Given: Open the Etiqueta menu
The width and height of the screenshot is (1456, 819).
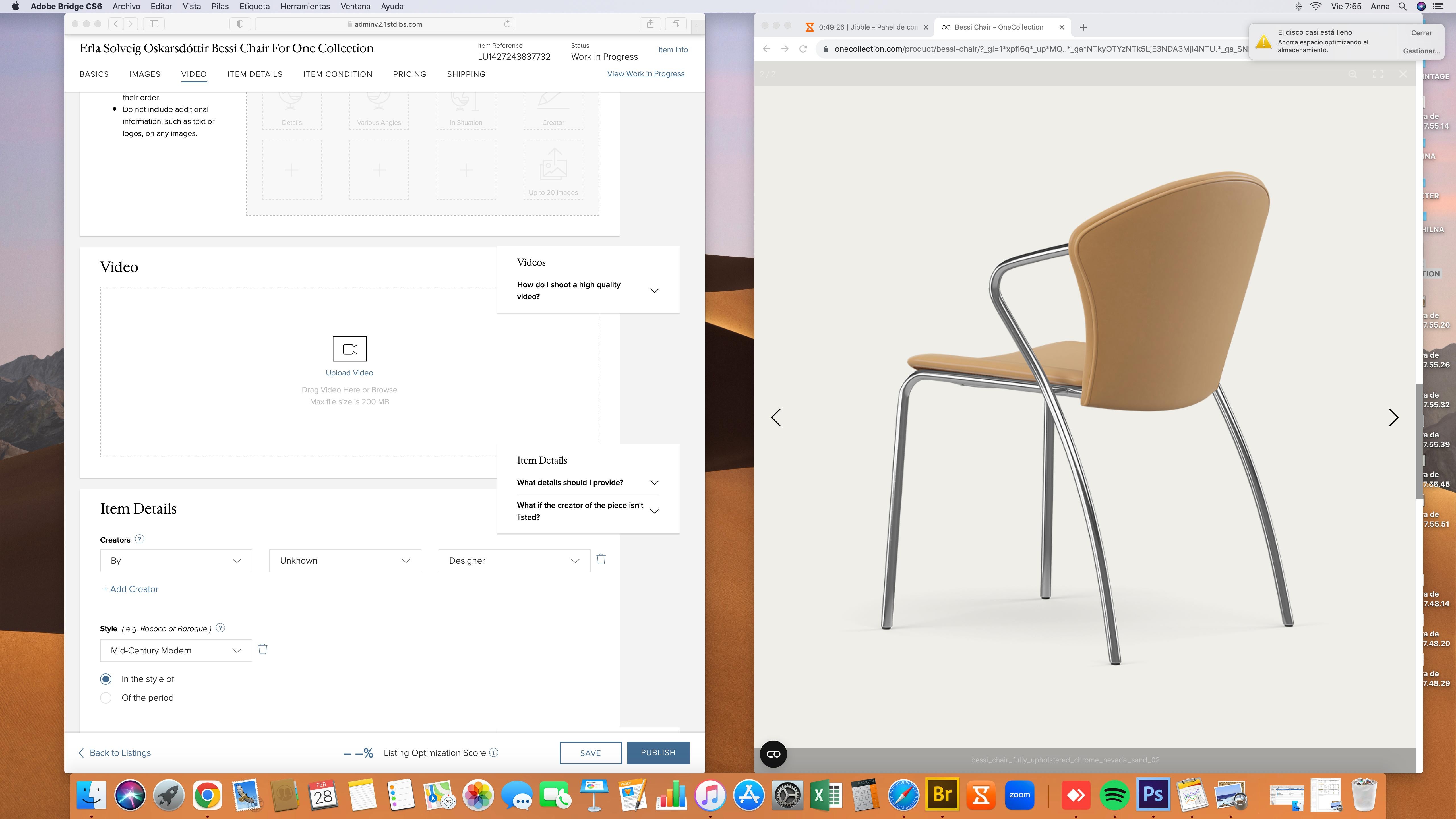Looking at the screenshot, I should click(x=254, y=6).
